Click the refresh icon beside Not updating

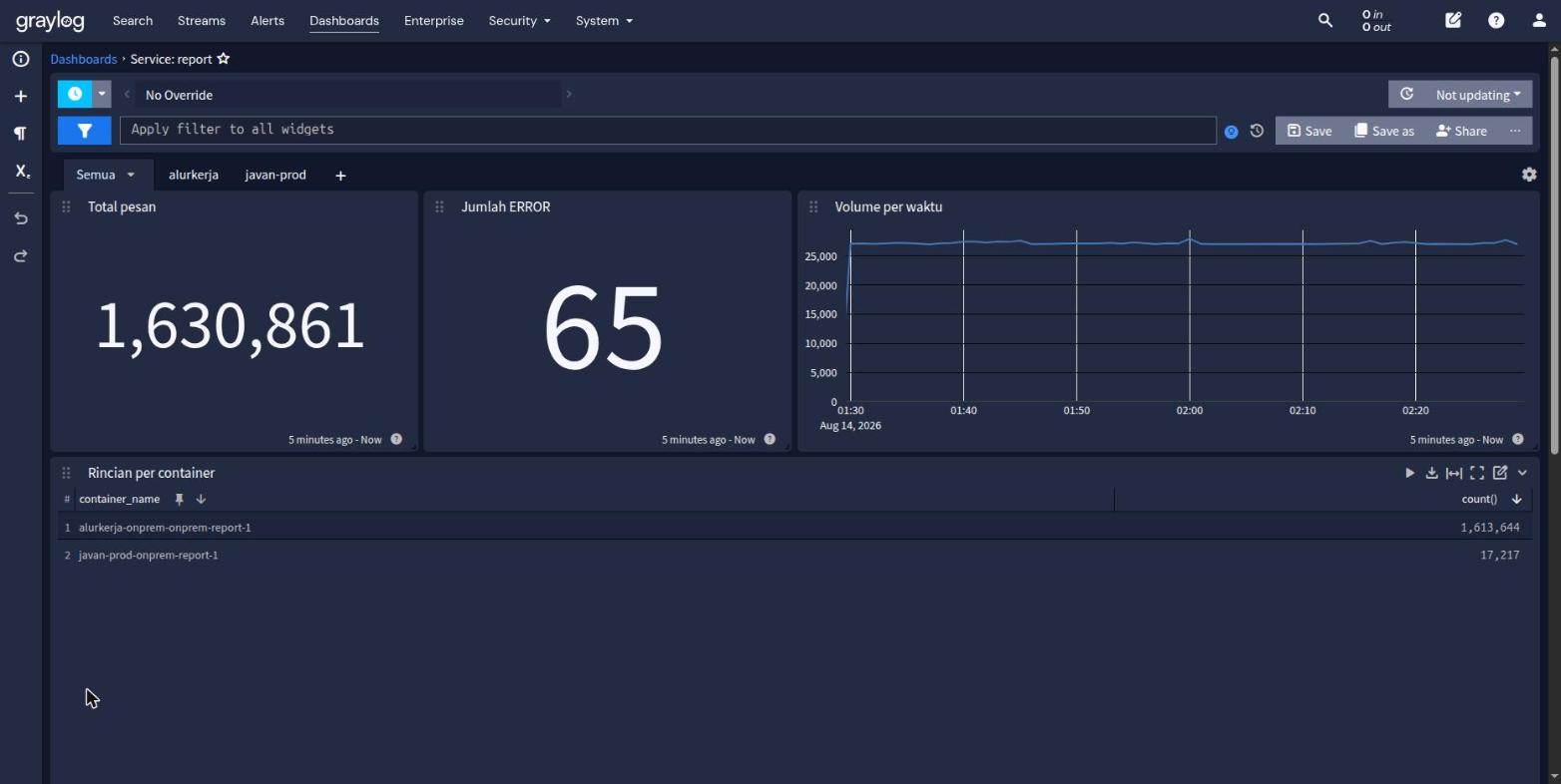point(1407,94)
